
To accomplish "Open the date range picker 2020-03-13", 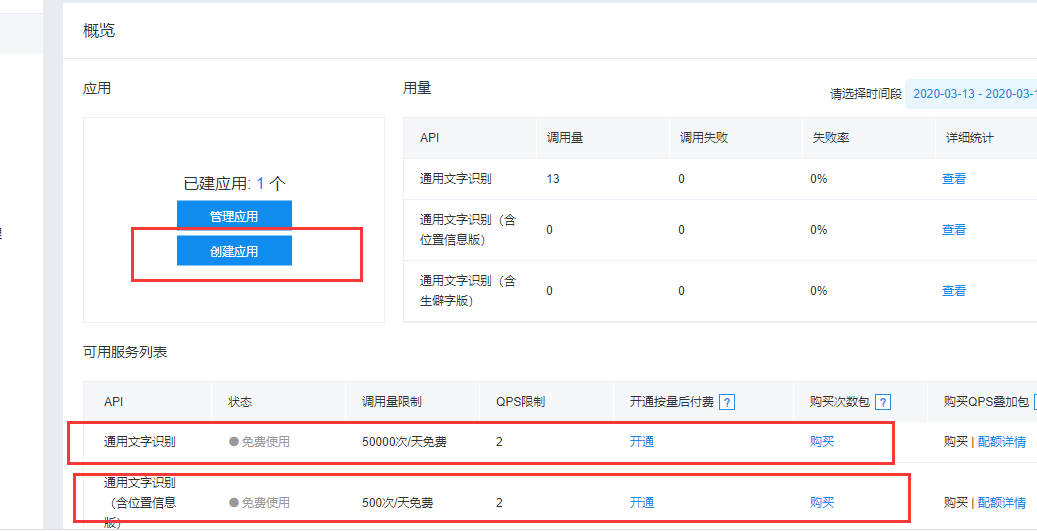I will [x=971, y=93].
